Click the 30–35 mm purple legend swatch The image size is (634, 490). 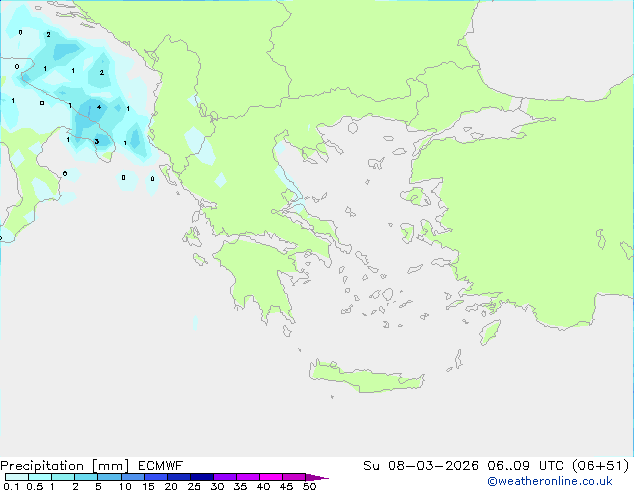pos(224,477)
